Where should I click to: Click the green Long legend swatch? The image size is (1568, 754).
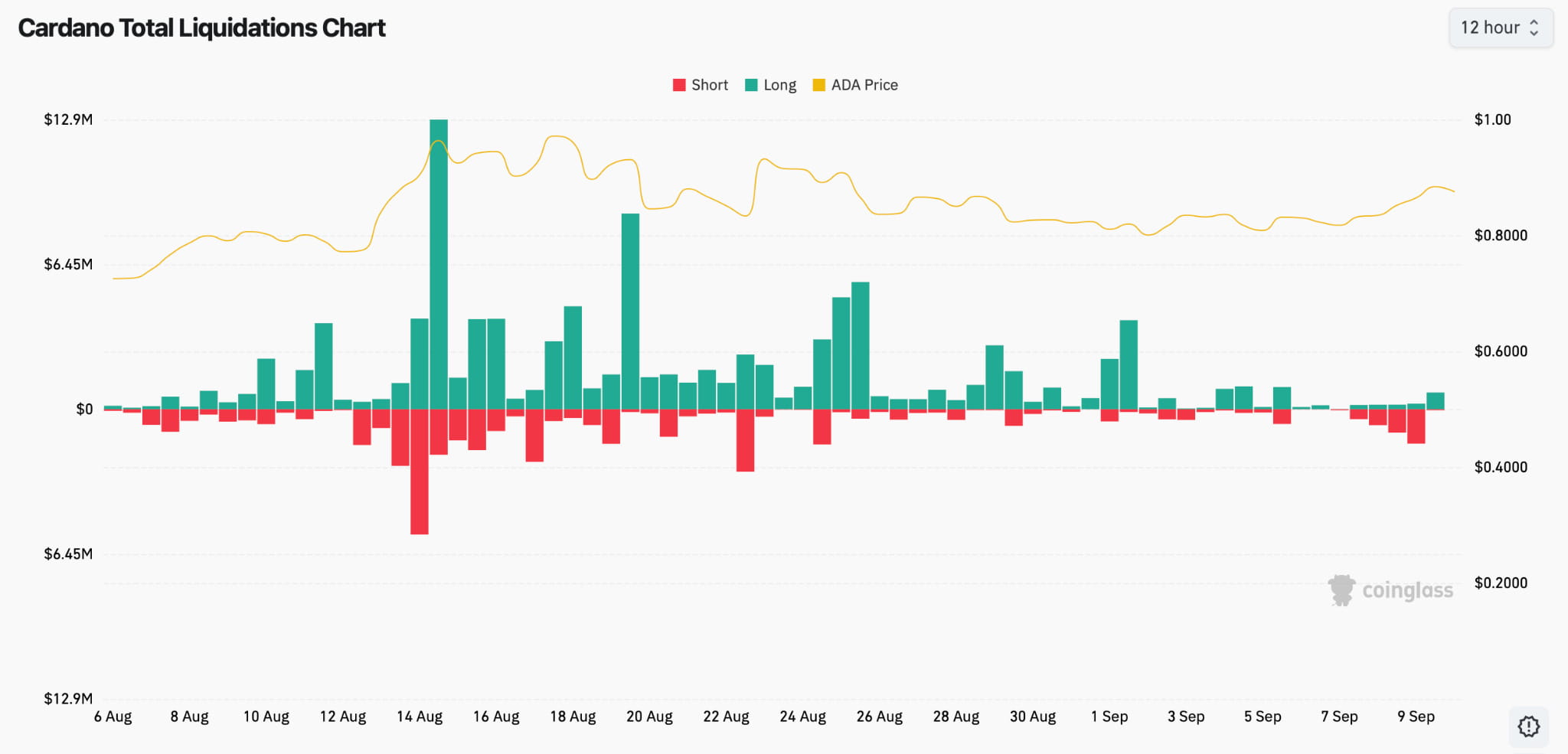751,85
